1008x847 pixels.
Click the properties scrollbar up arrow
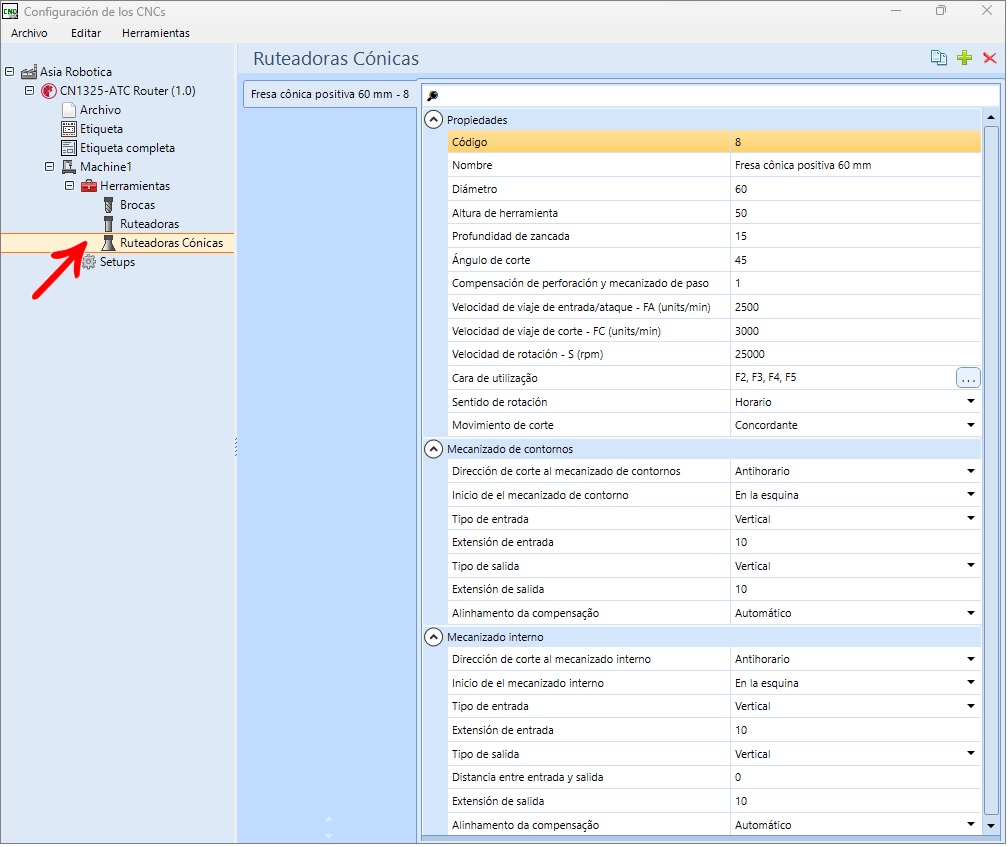point(991,118)
